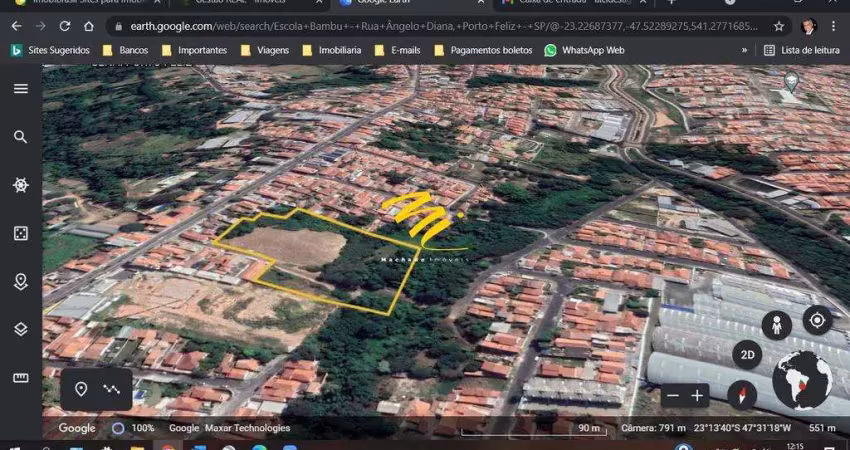
Task: Open the Imobiliaria bookmarks folder
Action: pyautogui.click(x=336, y=49)
